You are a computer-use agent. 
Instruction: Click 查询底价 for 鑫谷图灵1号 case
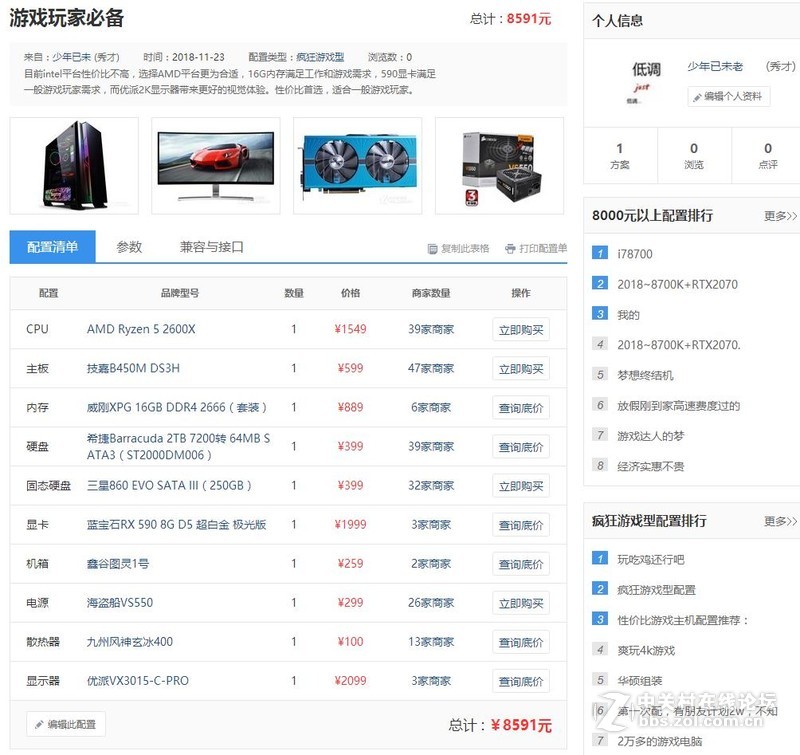pyautogui.click(x=521, y=564)
